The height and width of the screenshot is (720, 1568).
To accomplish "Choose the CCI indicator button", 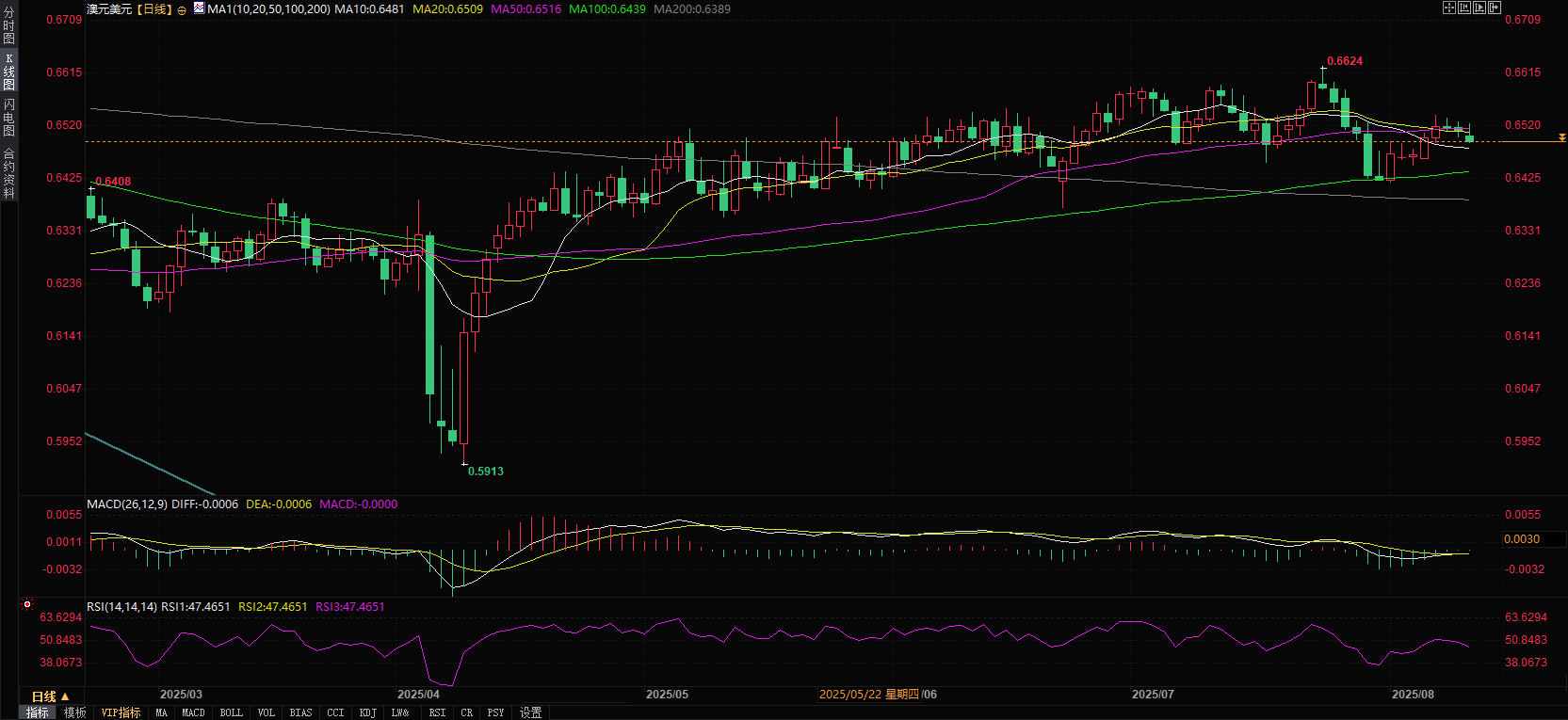I will click(335, 712).
